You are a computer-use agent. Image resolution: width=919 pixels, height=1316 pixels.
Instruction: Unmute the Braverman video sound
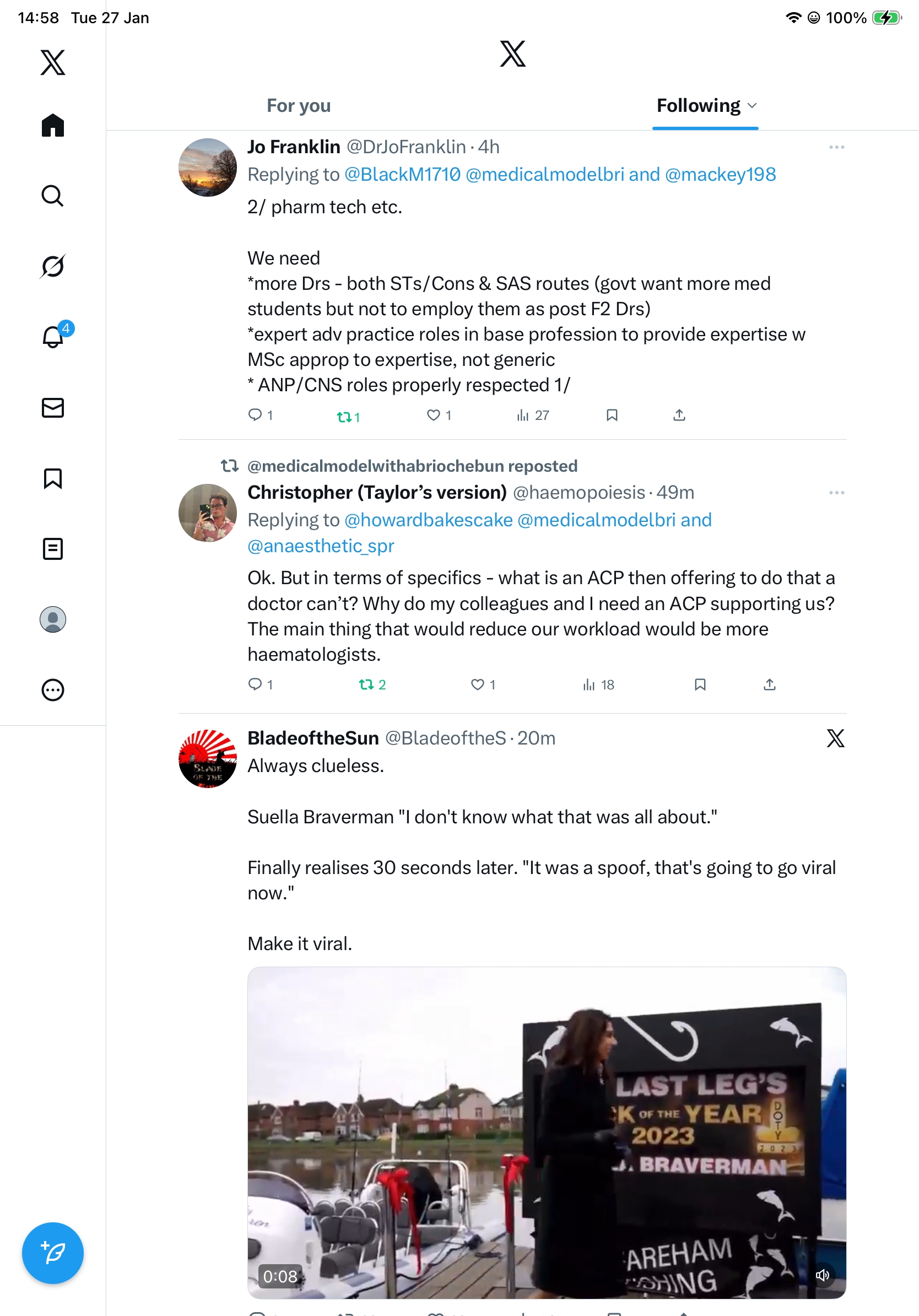tap(823, 1275)
